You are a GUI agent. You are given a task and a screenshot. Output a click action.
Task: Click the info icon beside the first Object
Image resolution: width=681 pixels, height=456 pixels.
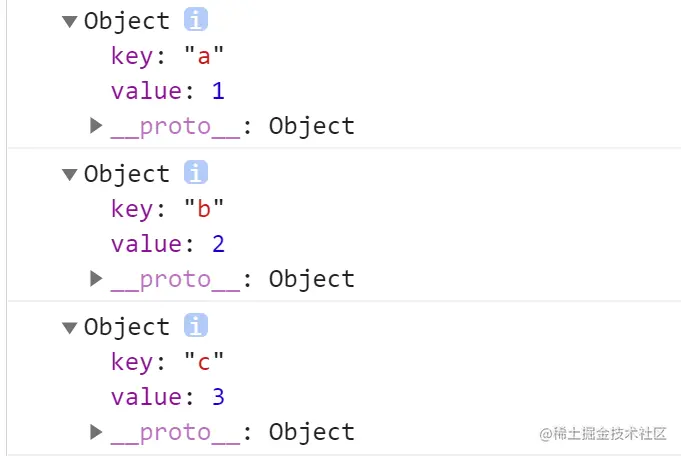tap(196, 20)
